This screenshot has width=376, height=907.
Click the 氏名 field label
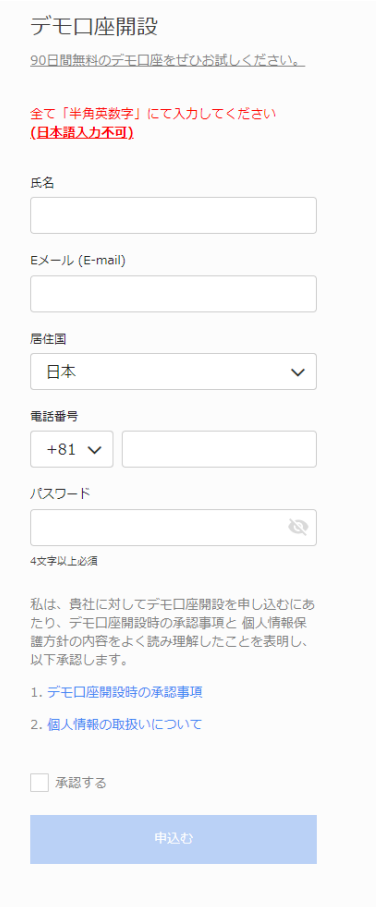point(42,183)
